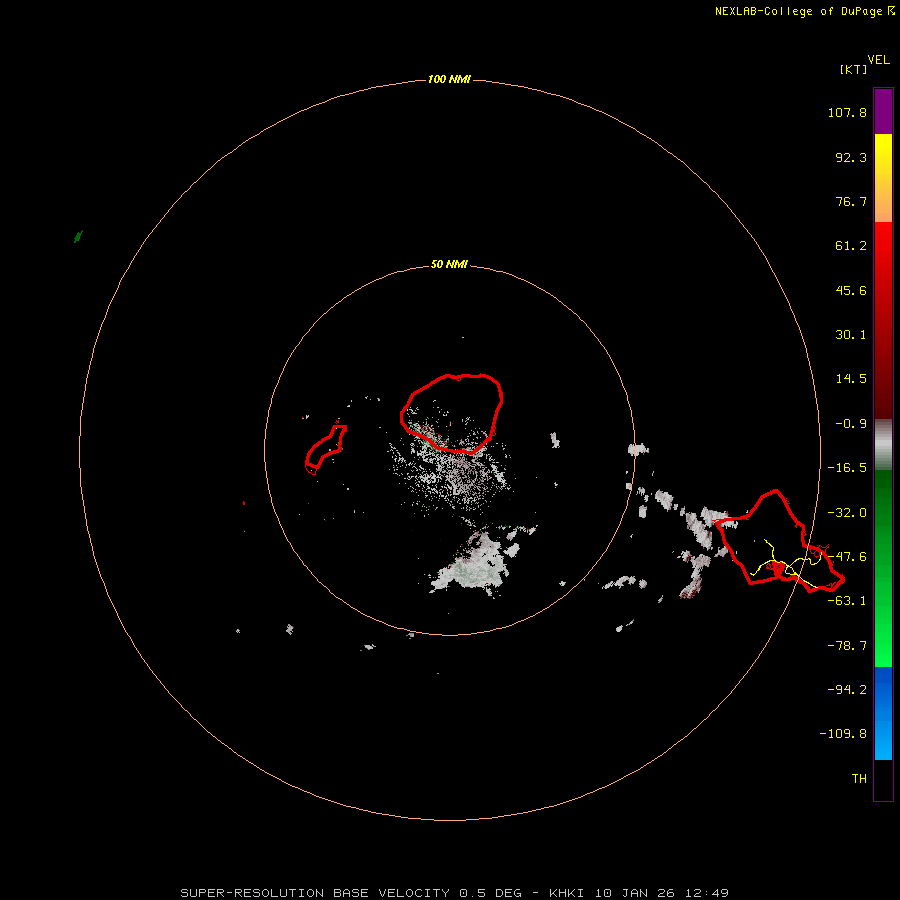Viewport: 900px width, 900px height.
Task: Click the TH threshold label
Action: [x=859, y=778]
